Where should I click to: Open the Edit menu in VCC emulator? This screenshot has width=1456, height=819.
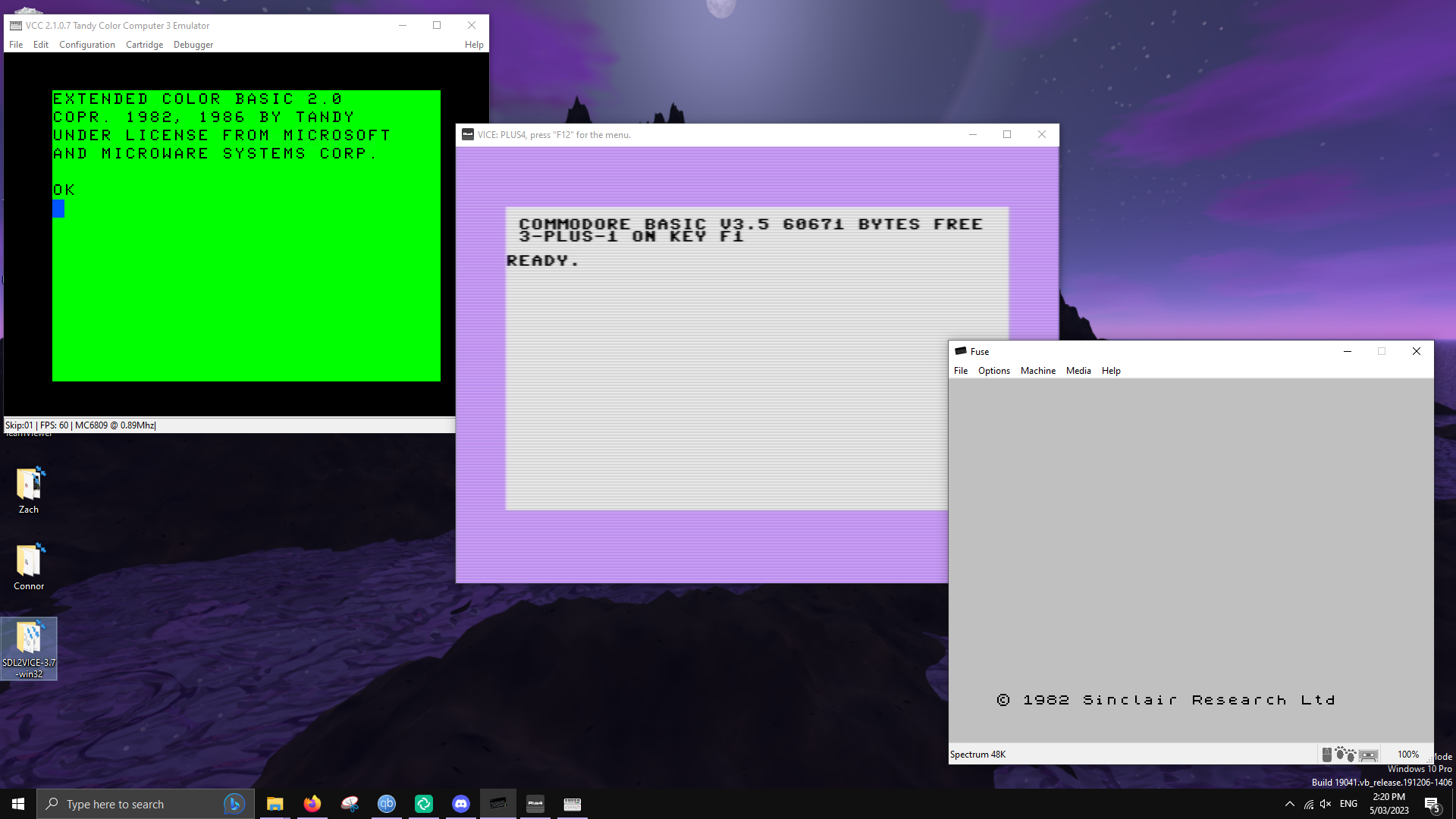click(41, 45)
